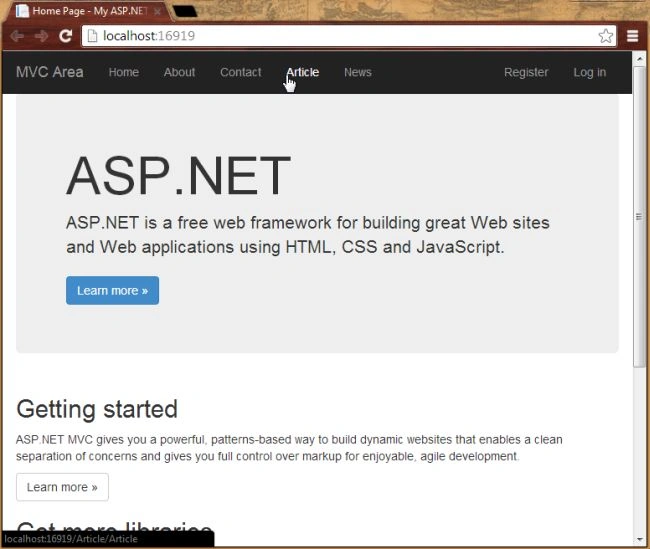Click the scrollbar up arrow

639,59
